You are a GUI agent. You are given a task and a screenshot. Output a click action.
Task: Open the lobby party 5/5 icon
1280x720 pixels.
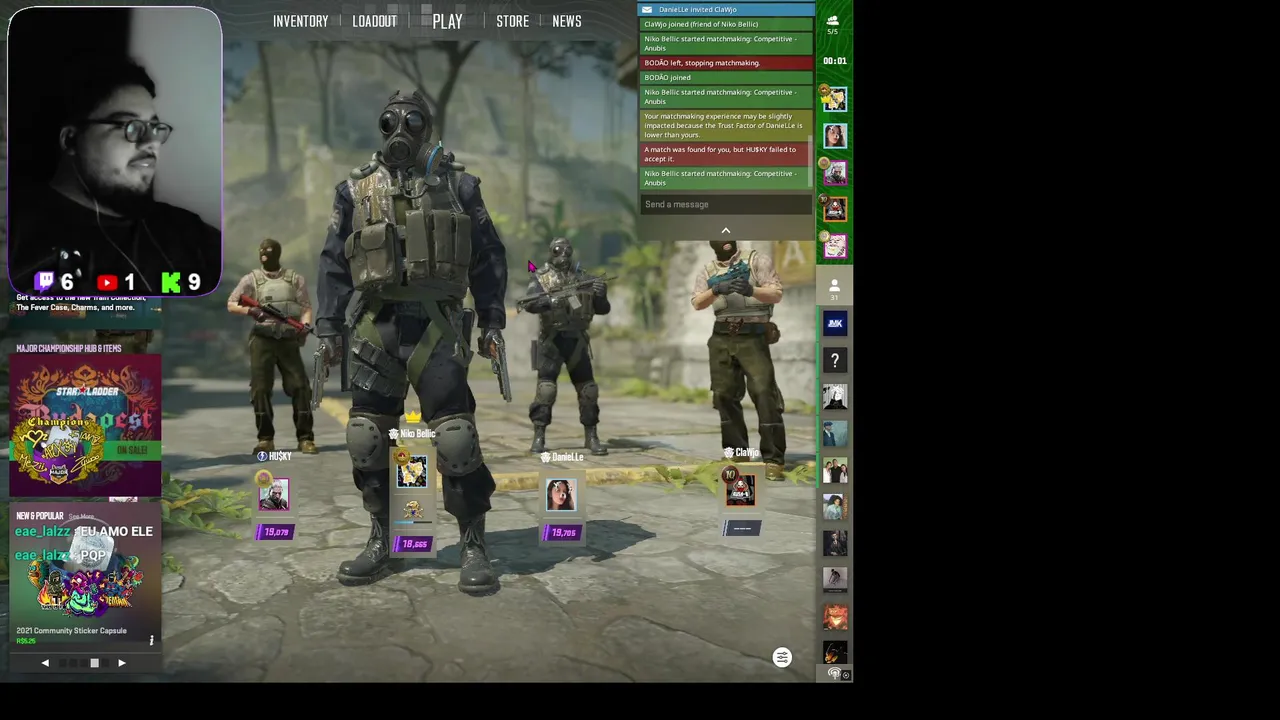pos(832,24)
